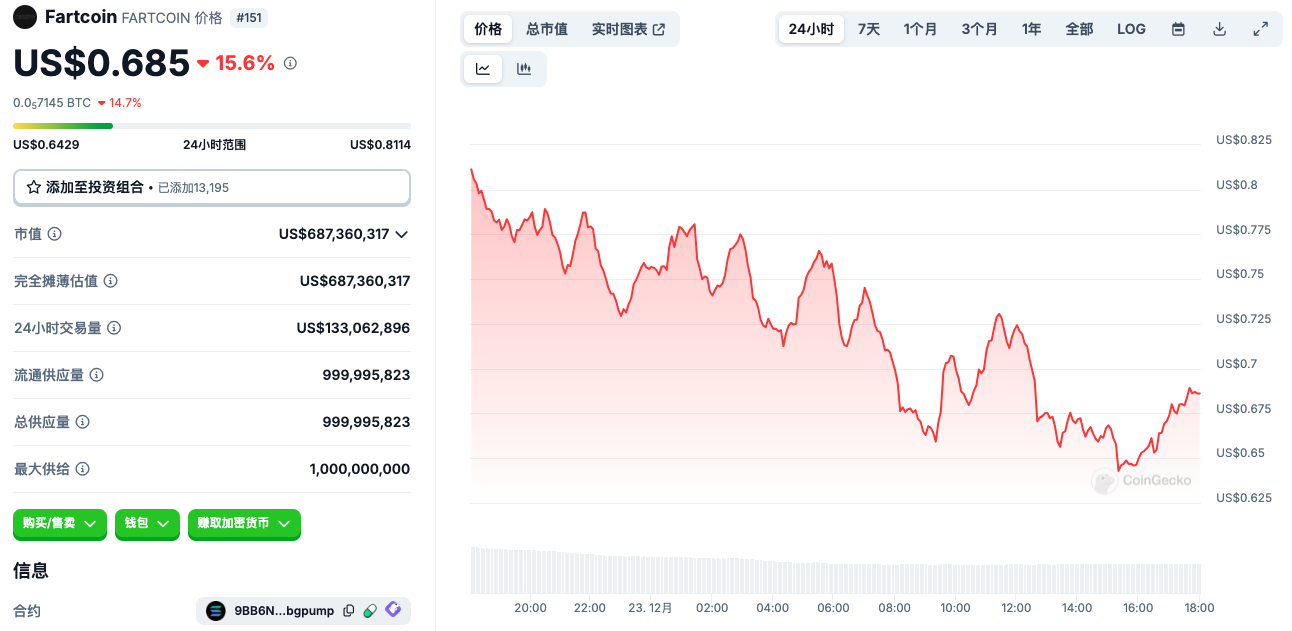This screenshot has height=631, width=1292.
Task: Open the 钱包 dropdown
Action: pyautogui.click(x=147, y=523)
